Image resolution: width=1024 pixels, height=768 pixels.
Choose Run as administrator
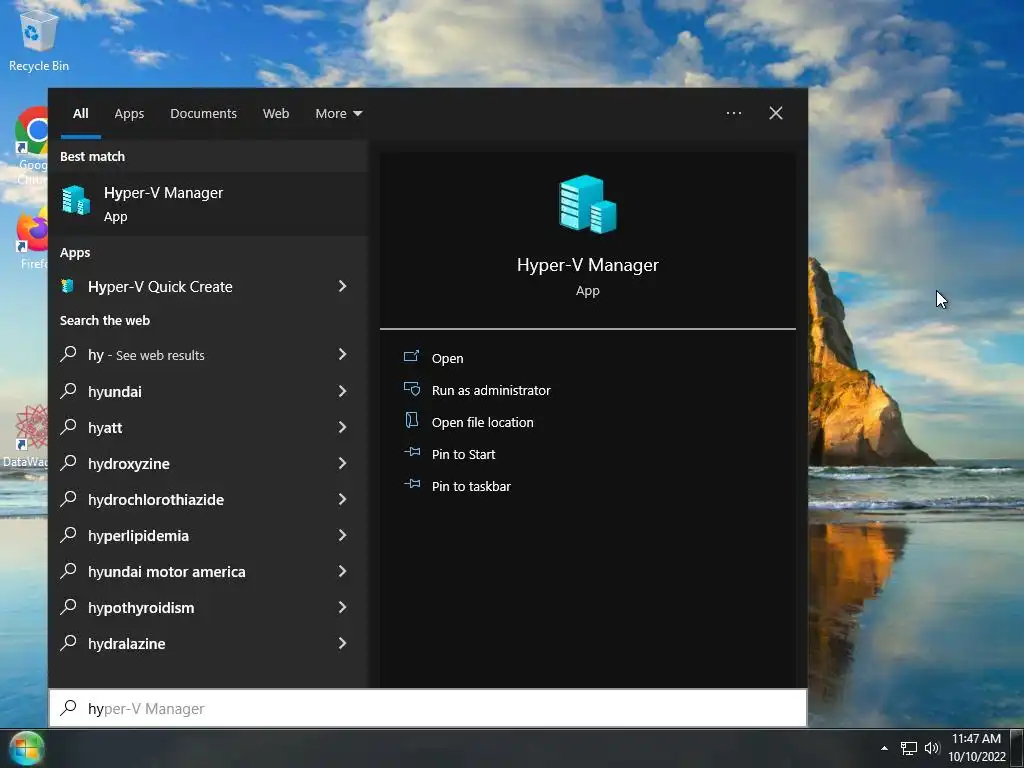coord(491,391)
